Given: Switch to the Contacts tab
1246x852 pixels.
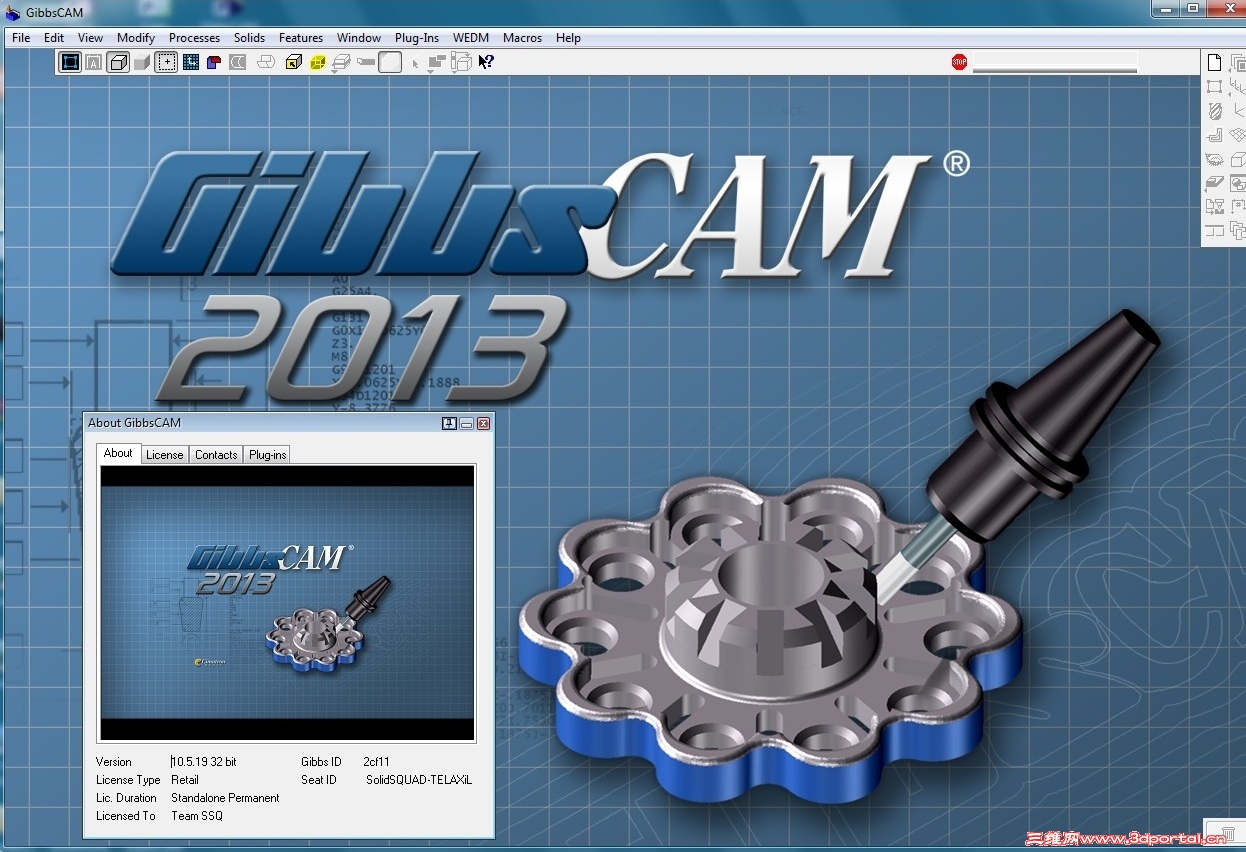Looking at the screenshot, I should click(x=216, y=455).
